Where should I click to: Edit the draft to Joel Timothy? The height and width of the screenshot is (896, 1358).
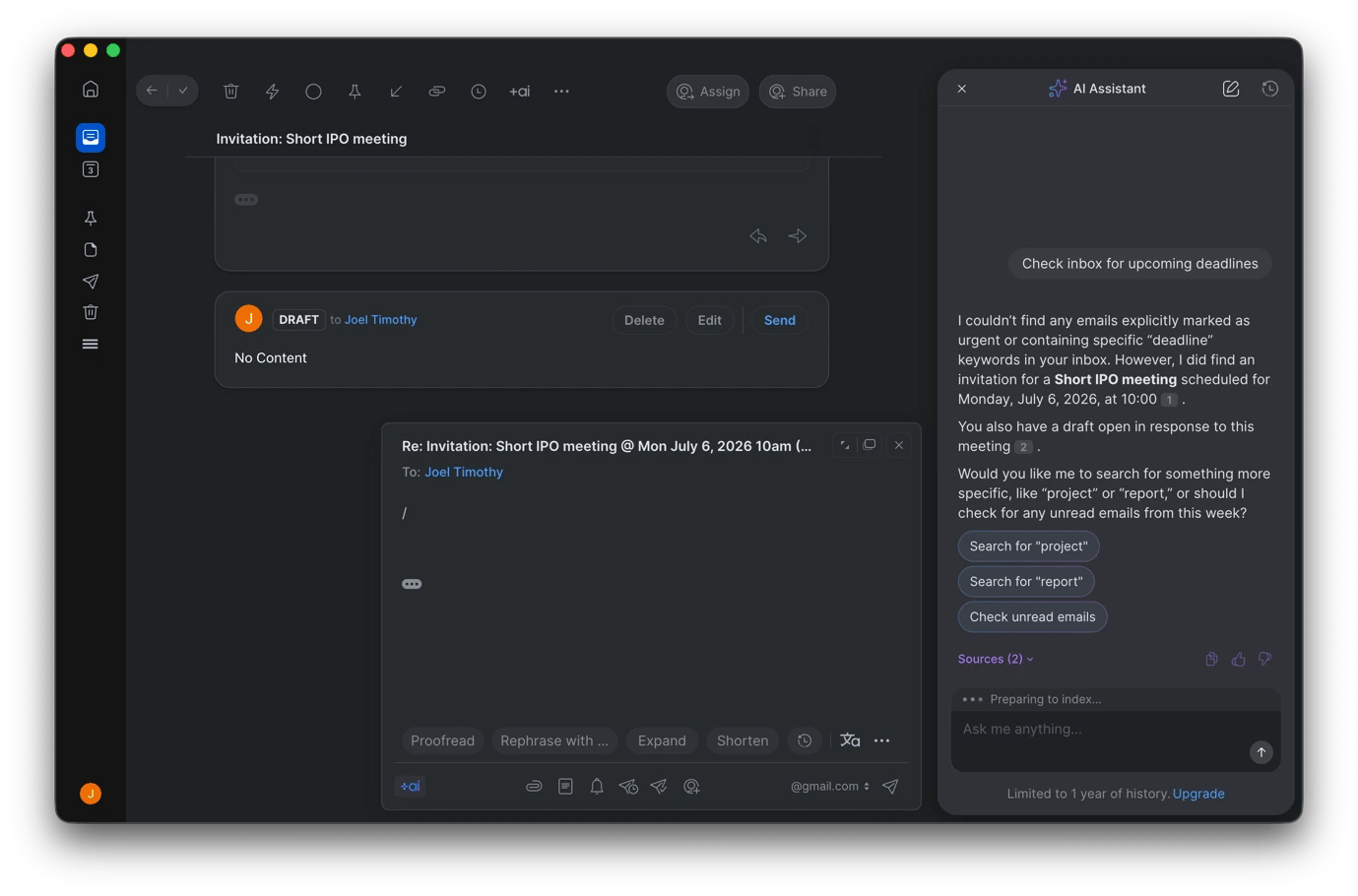(710, 320)
